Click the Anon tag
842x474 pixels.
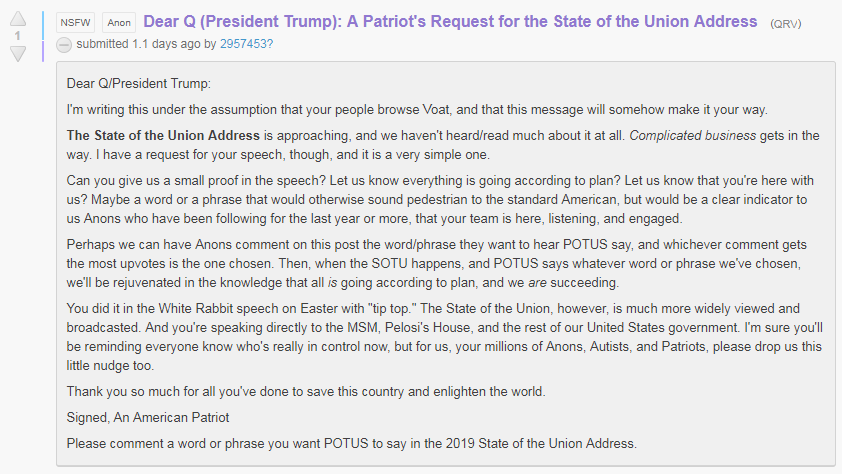click(x=119, y=23)
